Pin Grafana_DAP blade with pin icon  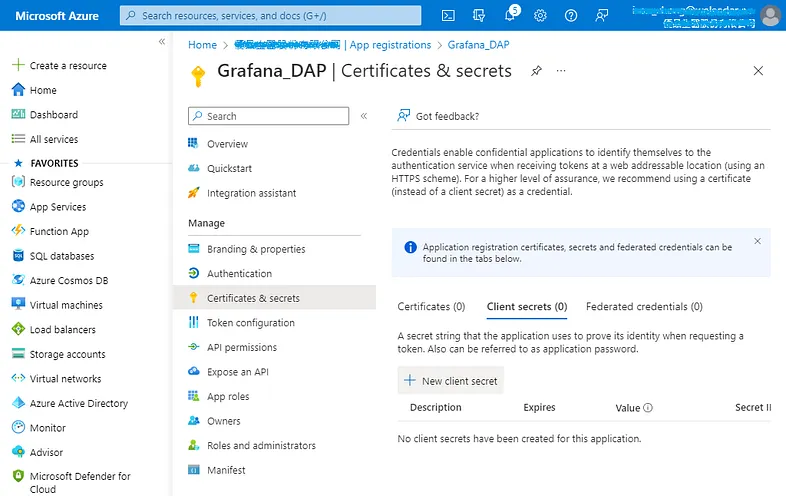pyautogui.click(x=536, y=71)
